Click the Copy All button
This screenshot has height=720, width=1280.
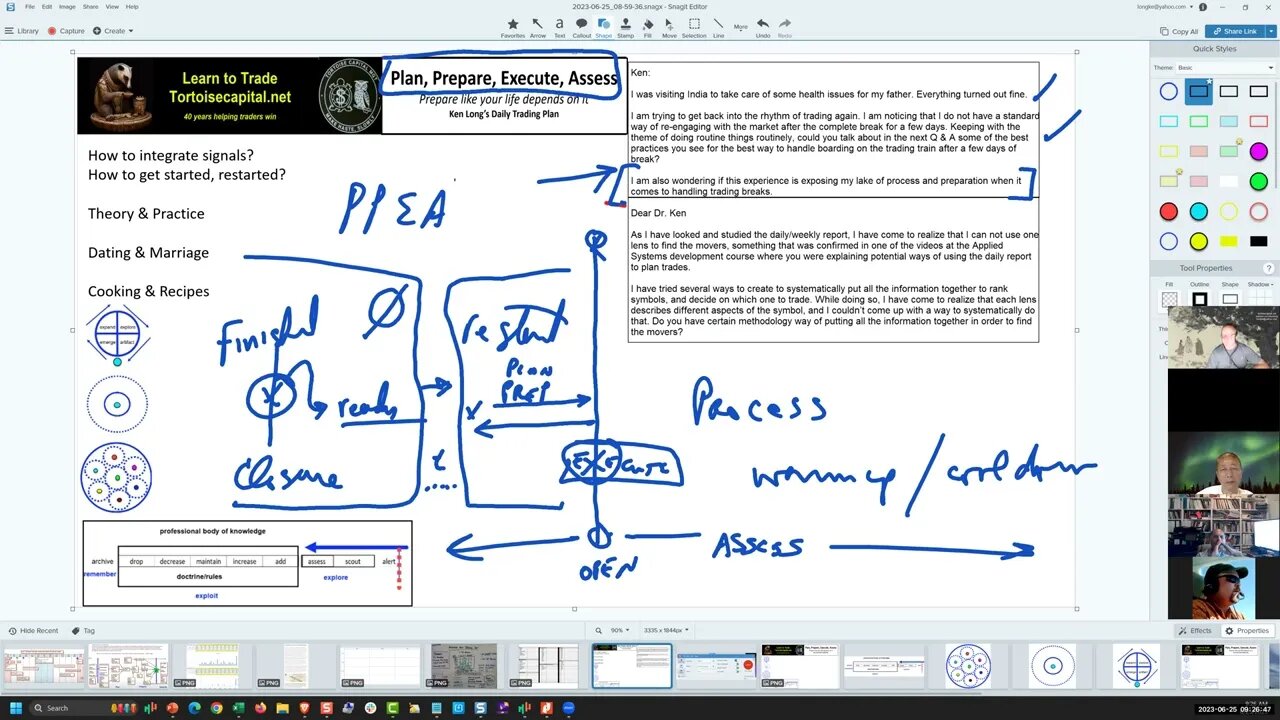[1179, 31]
